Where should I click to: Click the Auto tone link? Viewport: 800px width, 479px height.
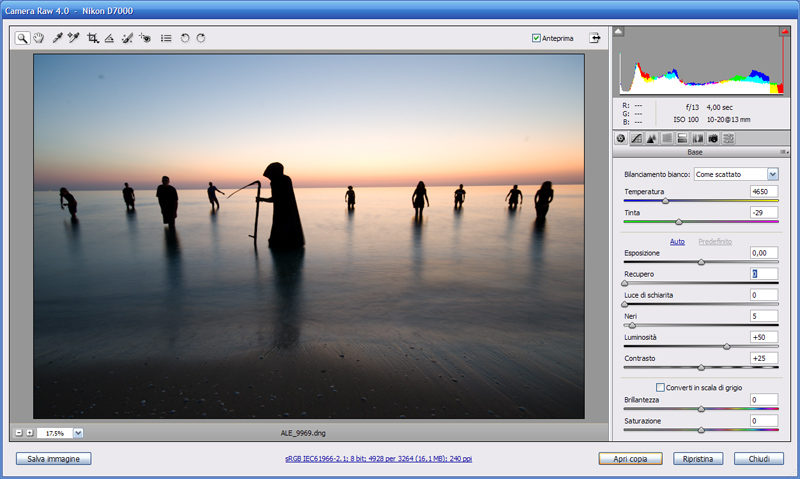coord(677,242)
